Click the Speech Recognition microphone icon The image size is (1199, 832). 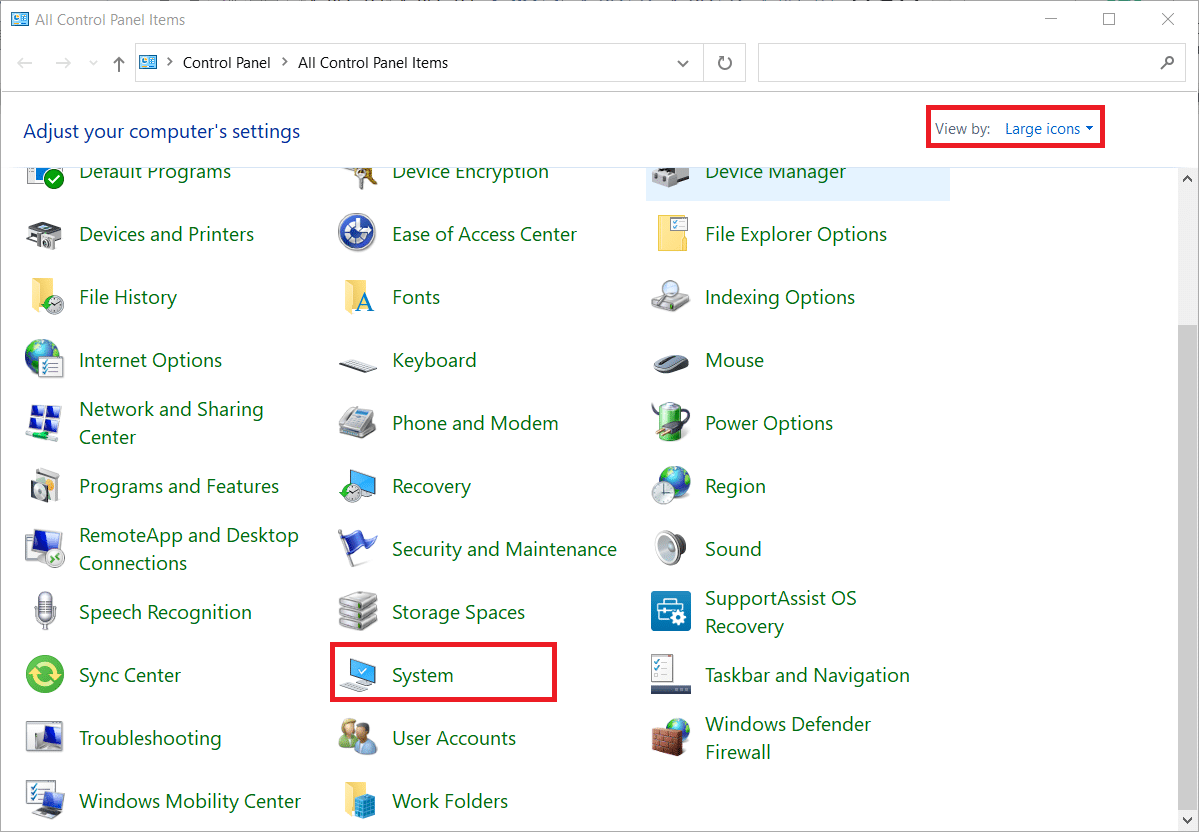point(44,612)
